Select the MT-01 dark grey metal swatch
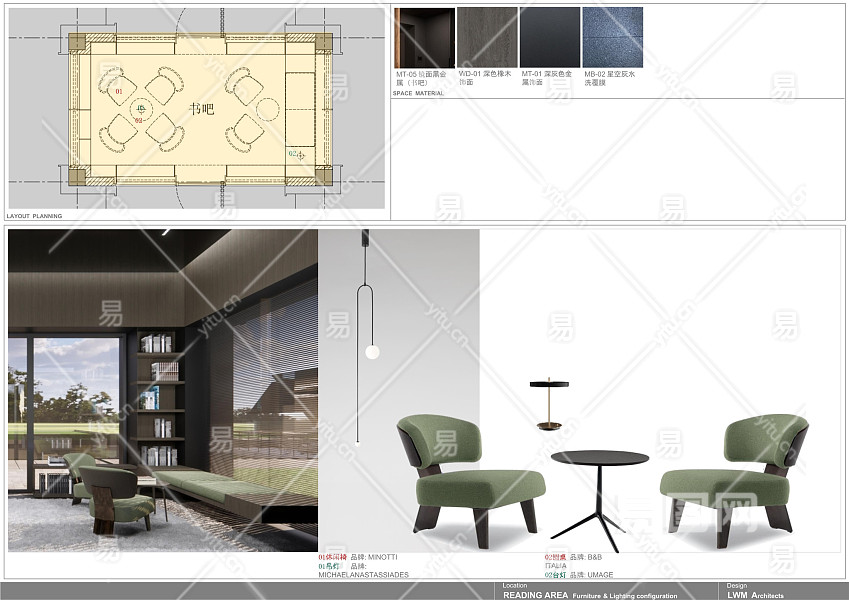849x600 pixels. pos(550,37)
